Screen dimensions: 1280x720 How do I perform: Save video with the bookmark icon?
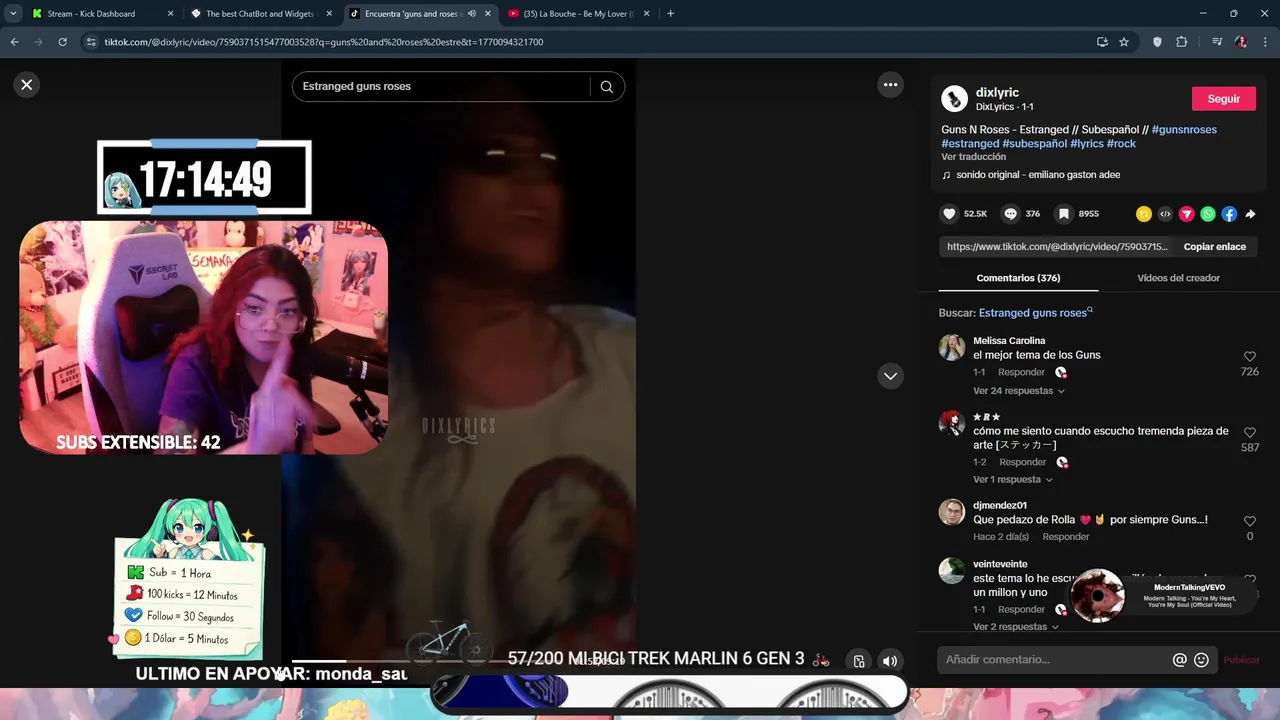1064,214
